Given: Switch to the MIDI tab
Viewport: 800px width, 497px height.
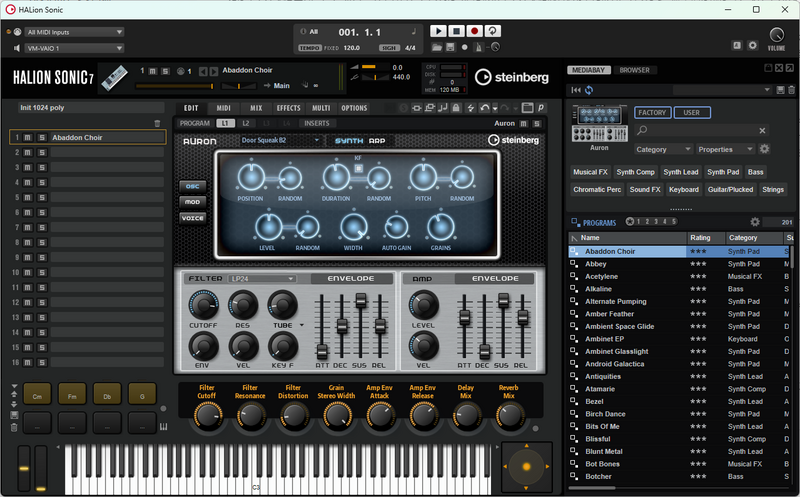Looking at the screenshot, I should (x=223, y=108).
